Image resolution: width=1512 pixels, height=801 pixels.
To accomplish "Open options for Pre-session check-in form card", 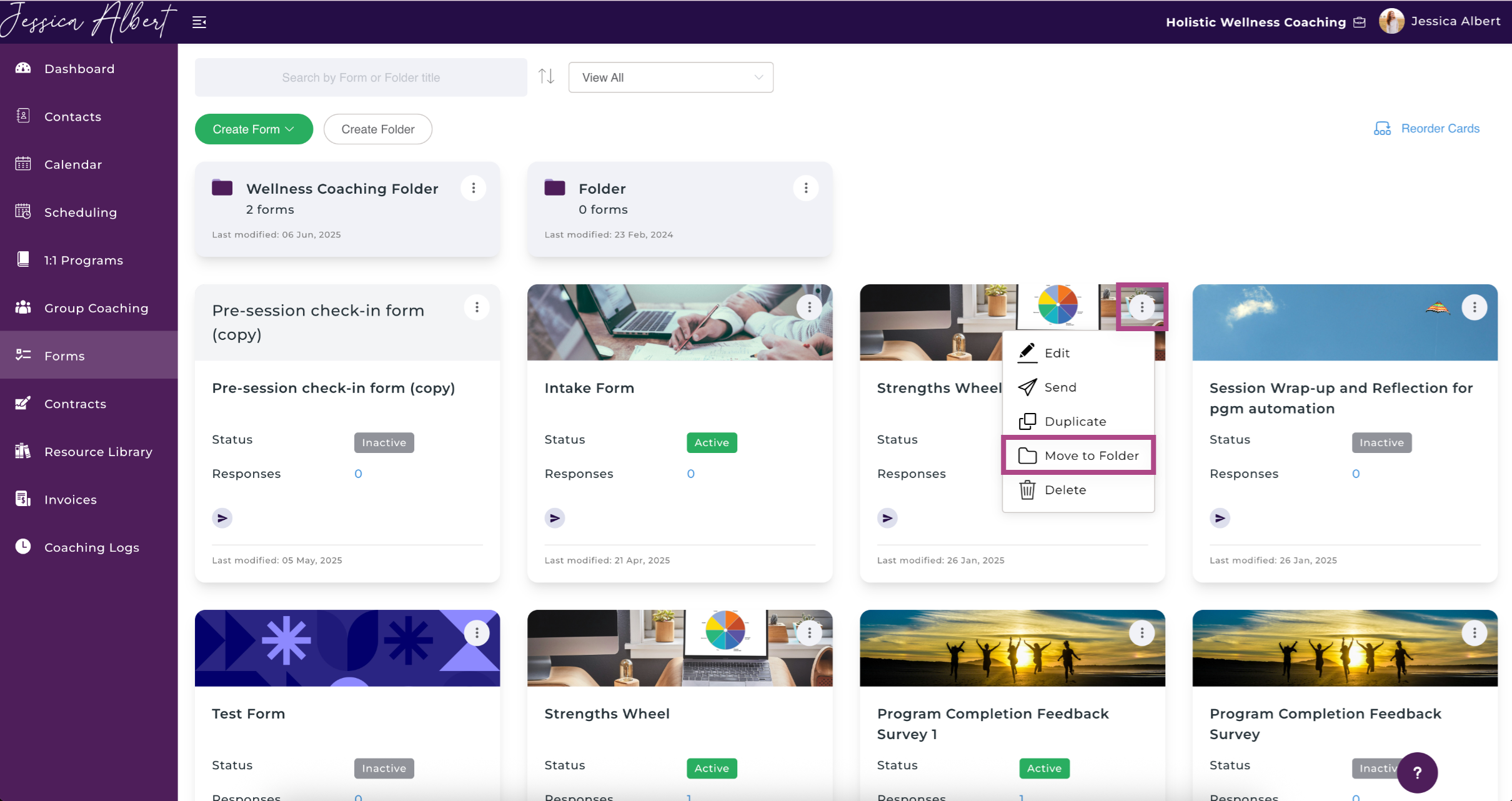I will click(477, 307).
